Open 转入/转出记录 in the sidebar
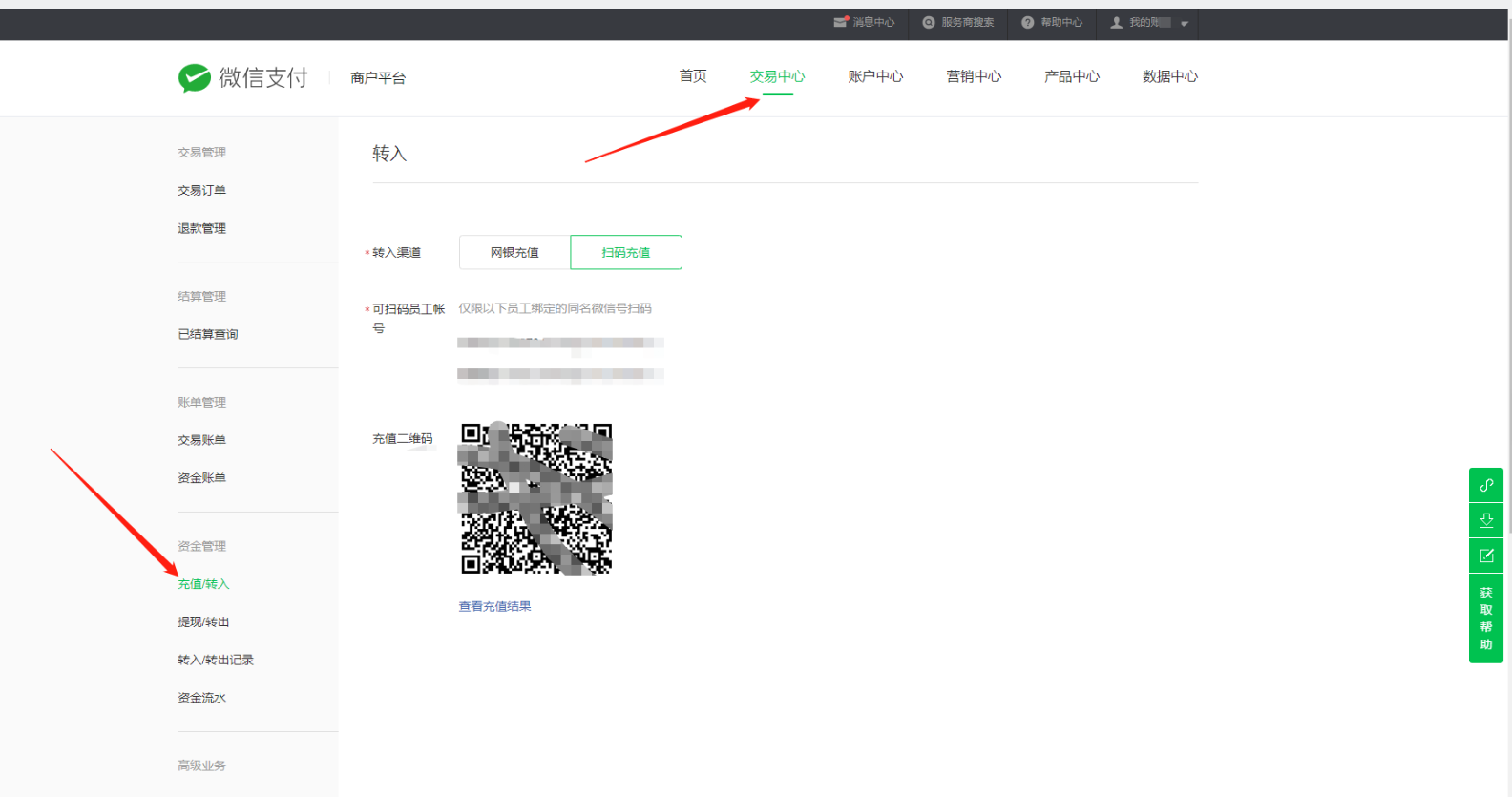Image resolution: width=1512 pixels, height=797 pixels. [x=216, y=661]
